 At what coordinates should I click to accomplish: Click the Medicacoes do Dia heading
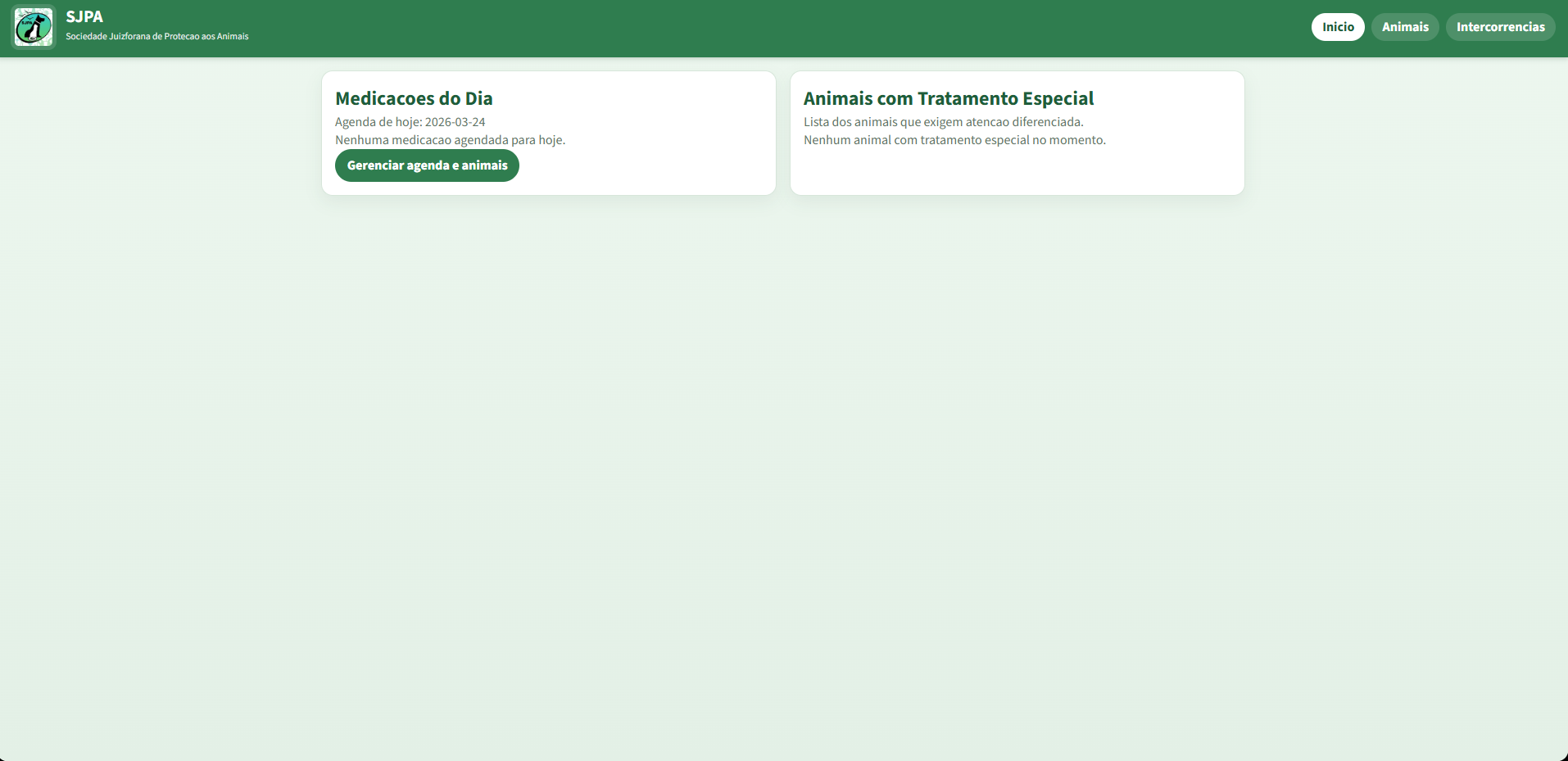[414, 98]
